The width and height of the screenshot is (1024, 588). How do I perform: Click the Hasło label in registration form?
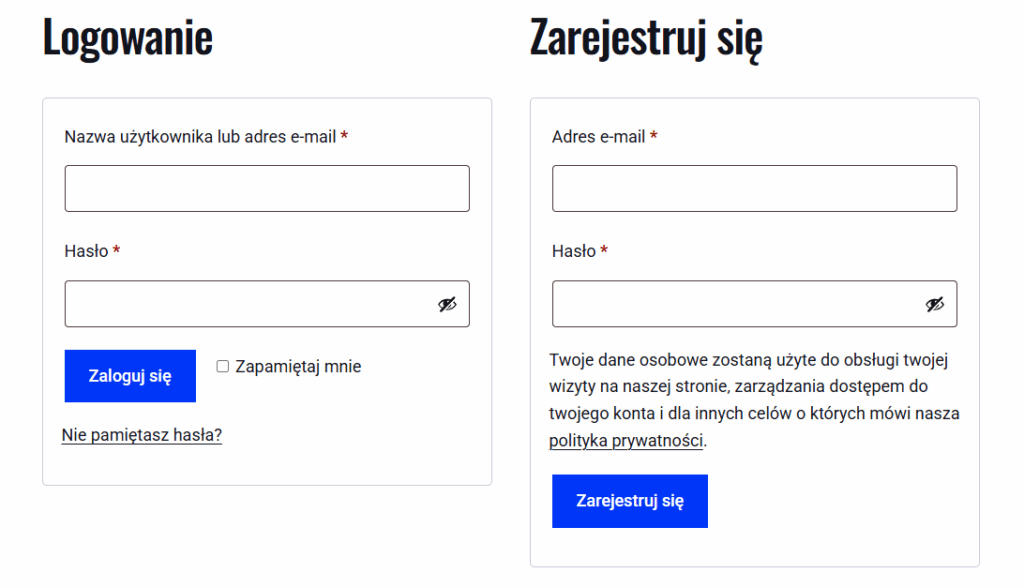point(573,252)
